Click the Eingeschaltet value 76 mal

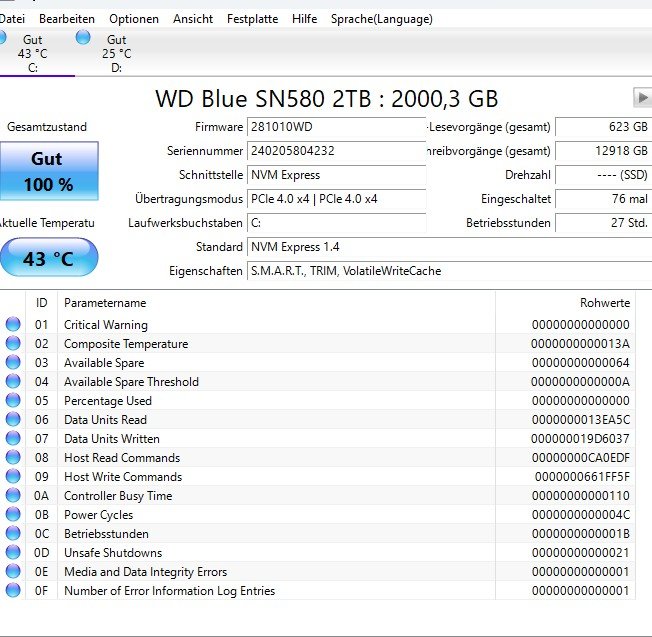click(x=603, y=199)
